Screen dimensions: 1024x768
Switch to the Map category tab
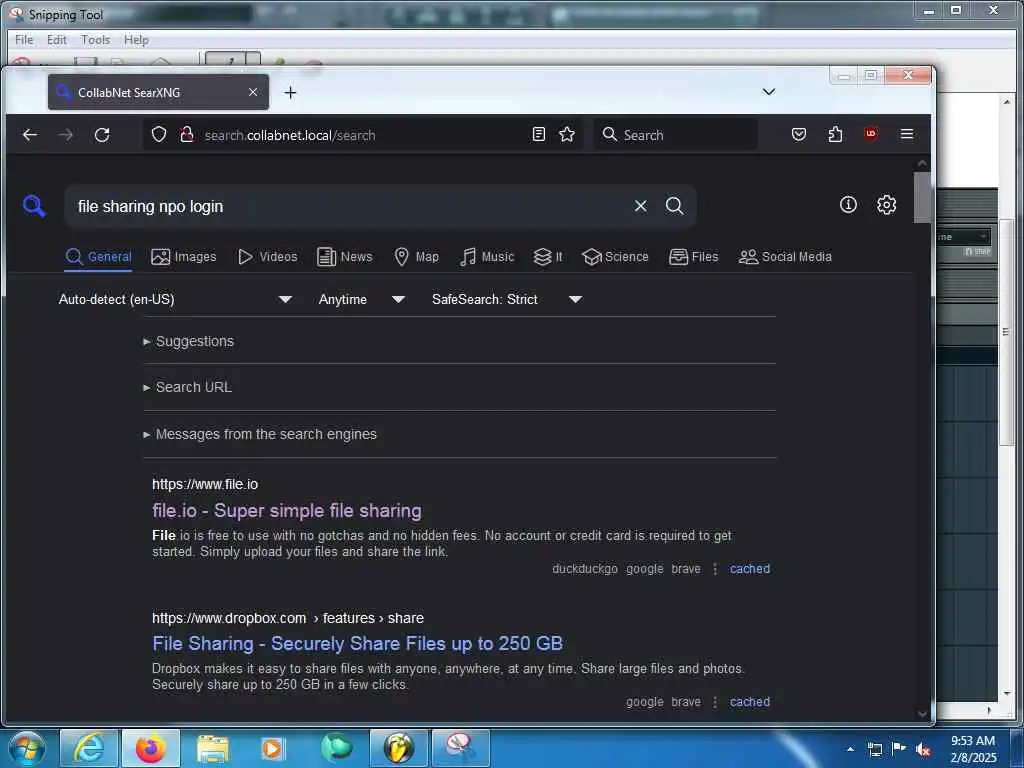(x=417, y=257)
